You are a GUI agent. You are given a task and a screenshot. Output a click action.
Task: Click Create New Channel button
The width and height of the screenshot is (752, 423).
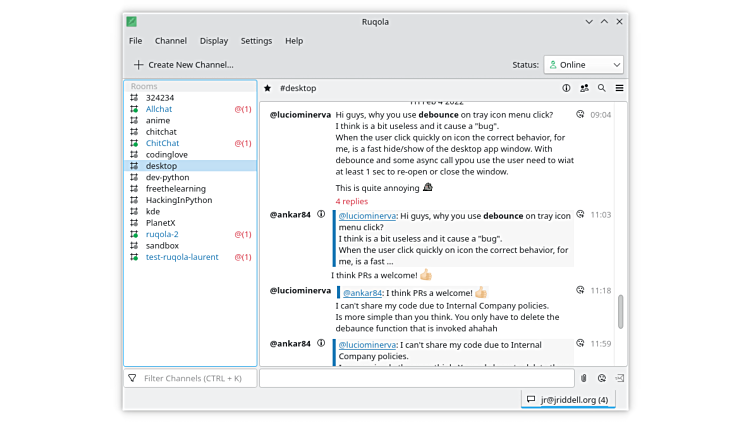183,65
